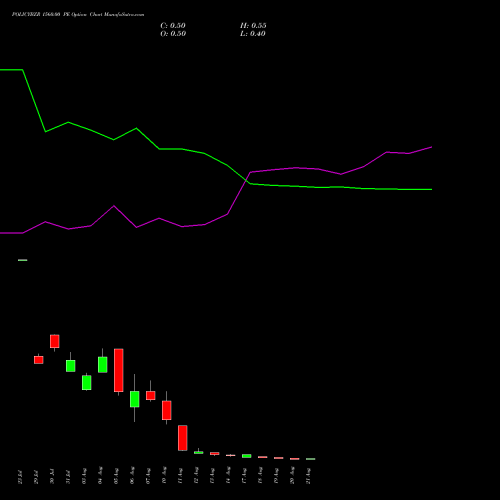Select the small green candle for 12 Aug
Screen dimensions: 500x500
coord(199,452)
